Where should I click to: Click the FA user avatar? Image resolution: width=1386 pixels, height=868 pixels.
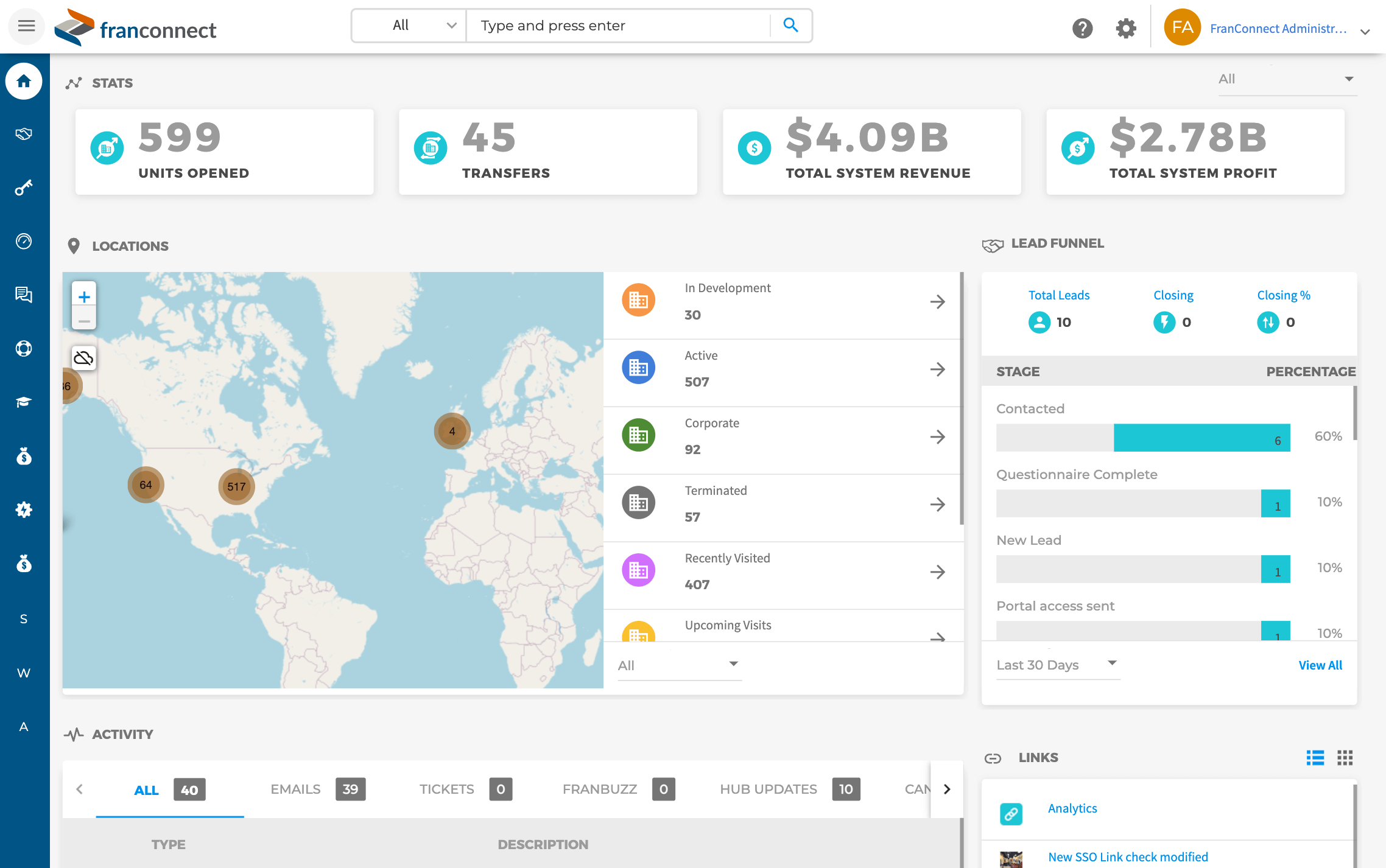[1182, 27]
